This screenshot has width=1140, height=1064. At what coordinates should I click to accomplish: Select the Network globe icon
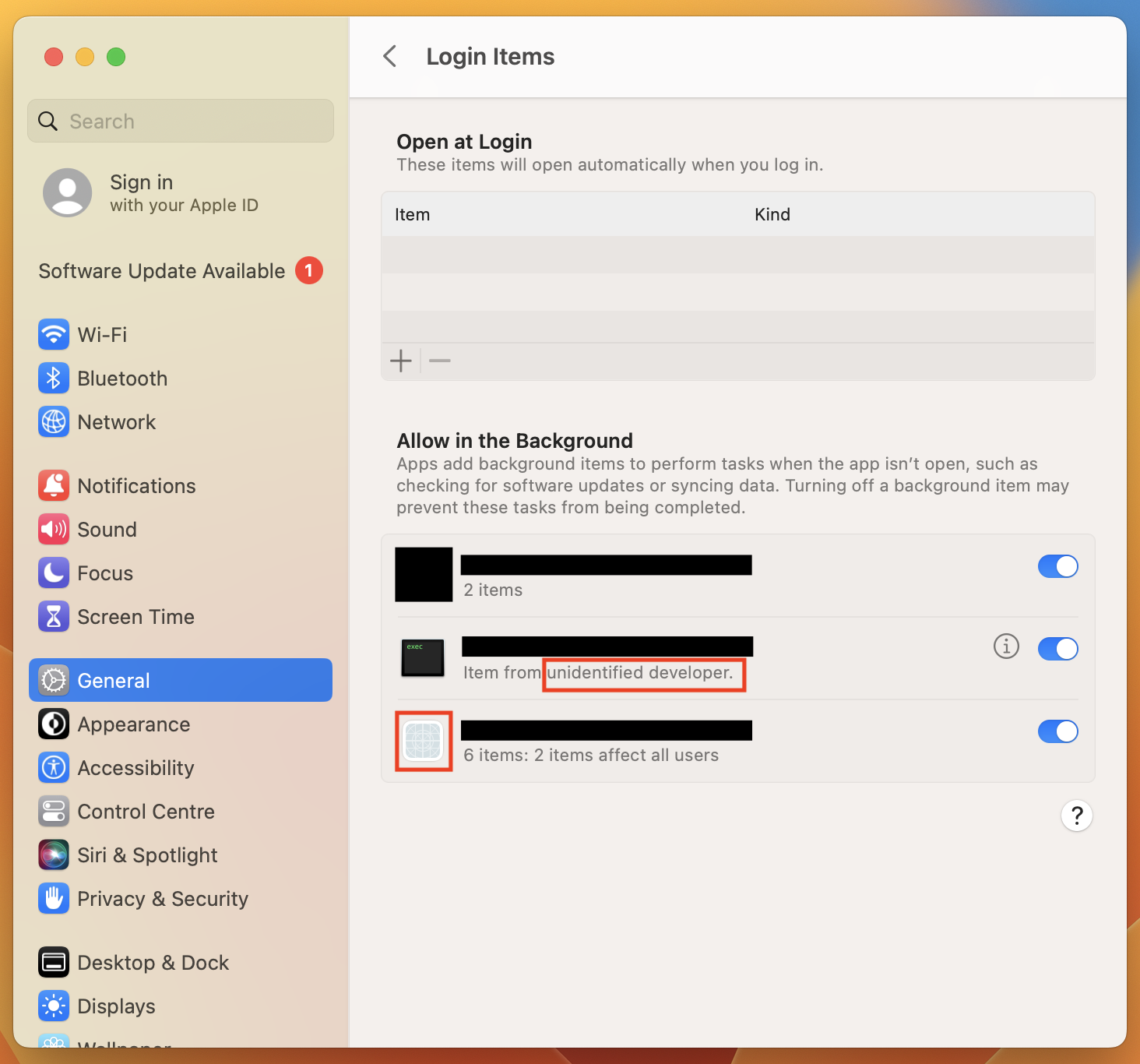pos(54,422)
